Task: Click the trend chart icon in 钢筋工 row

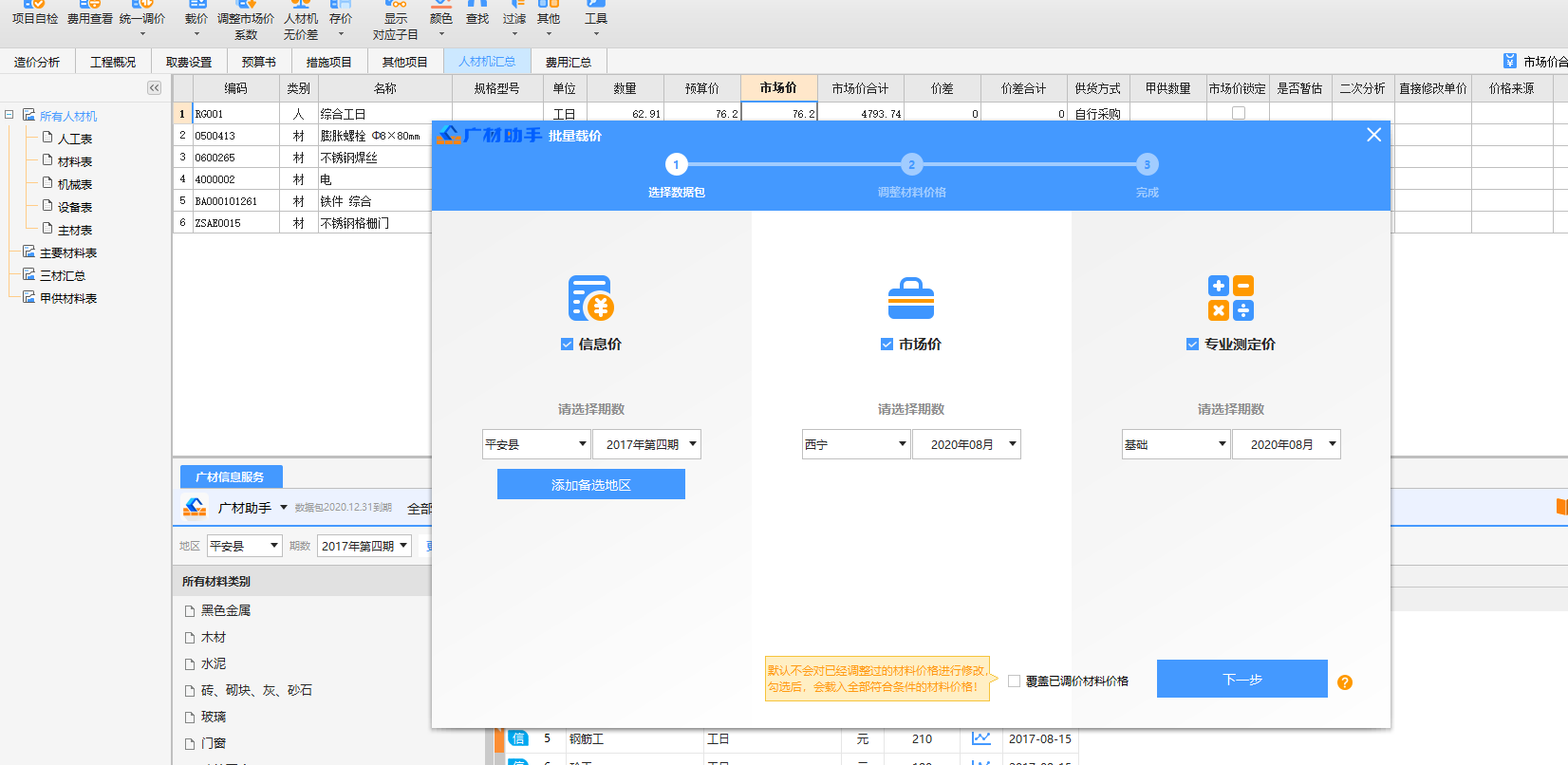Action: pyautogui.click(x=981, y=738)
